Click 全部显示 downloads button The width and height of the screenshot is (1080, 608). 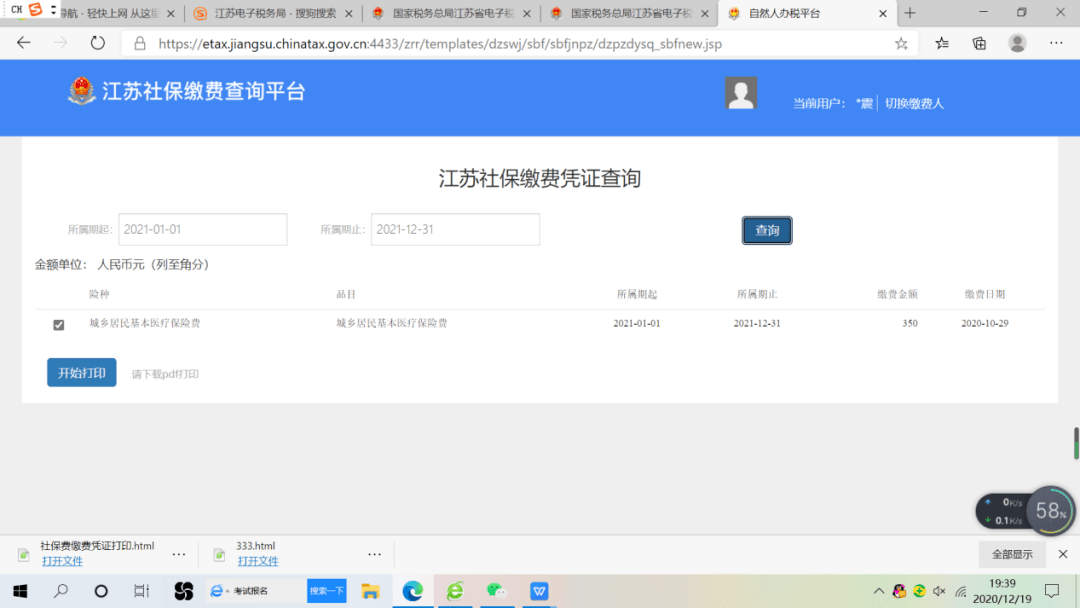tap(1012, 554)
